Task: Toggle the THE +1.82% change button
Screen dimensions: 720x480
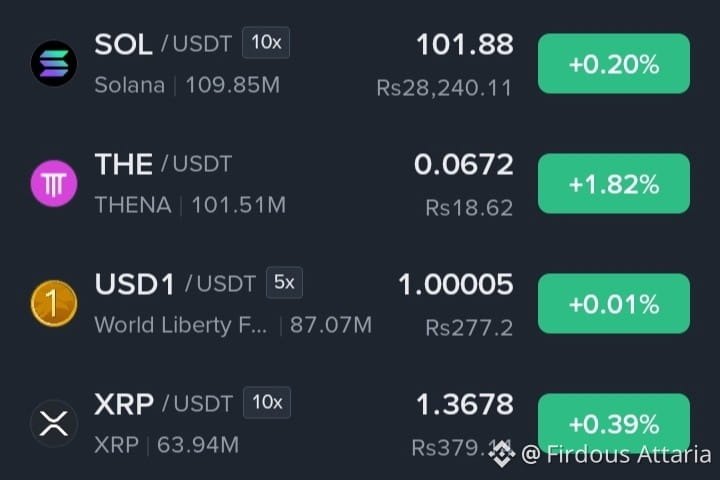Action: tap(613, 183)
